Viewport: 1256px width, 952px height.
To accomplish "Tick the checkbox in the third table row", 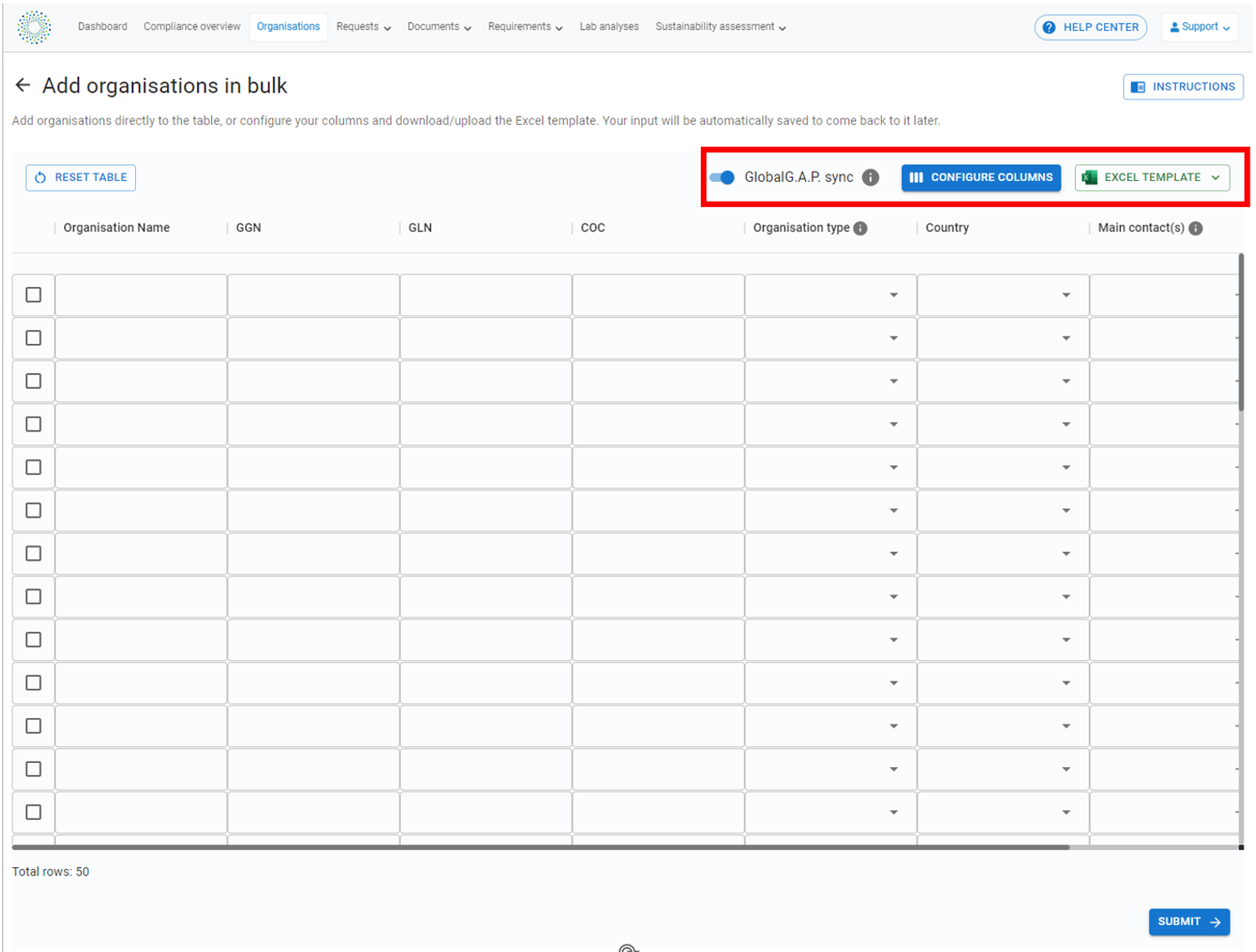I will click(33, 381).
